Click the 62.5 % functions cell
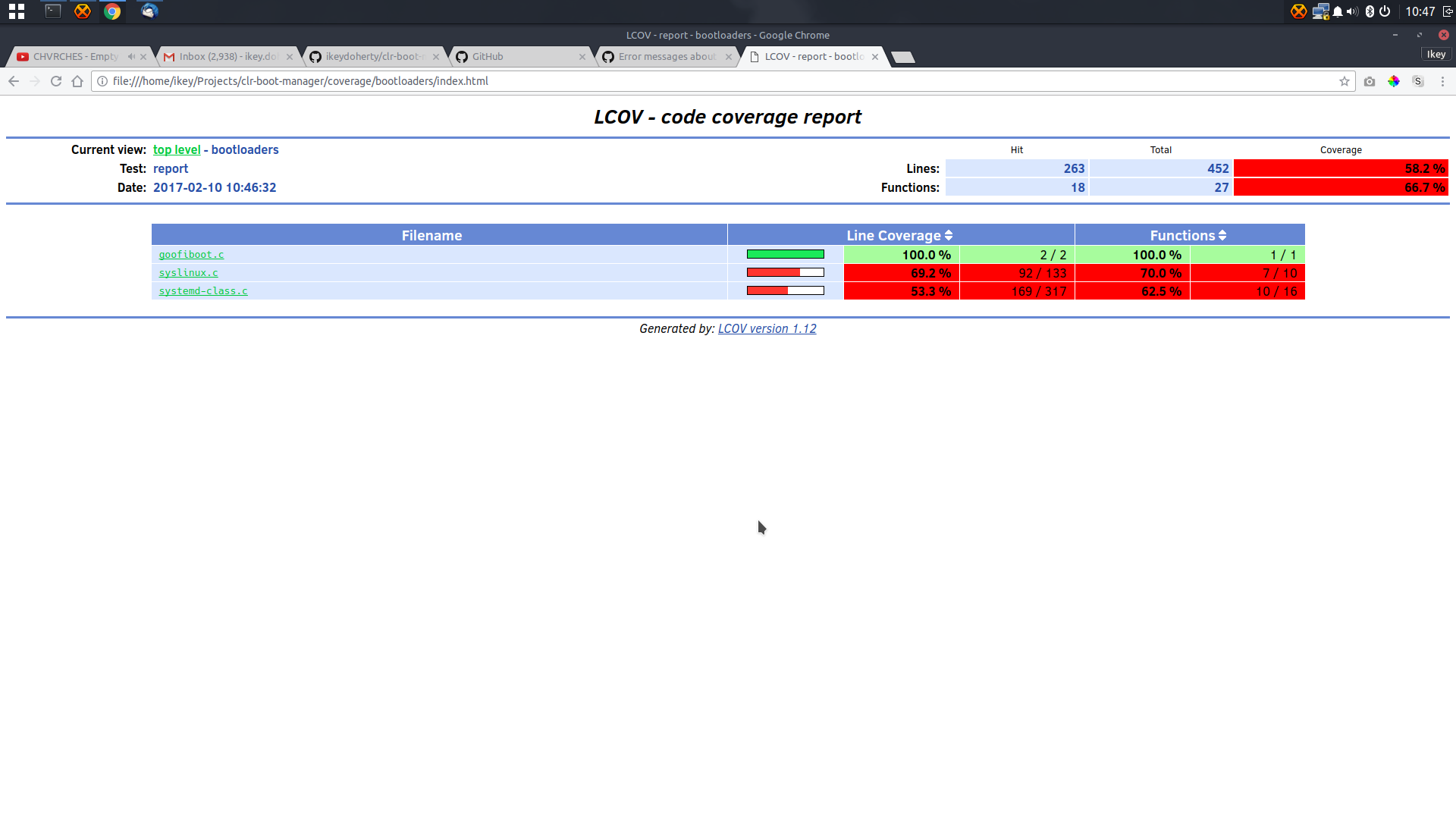1456x819 pixels. pyautogui.click(x=1132, y=291)
